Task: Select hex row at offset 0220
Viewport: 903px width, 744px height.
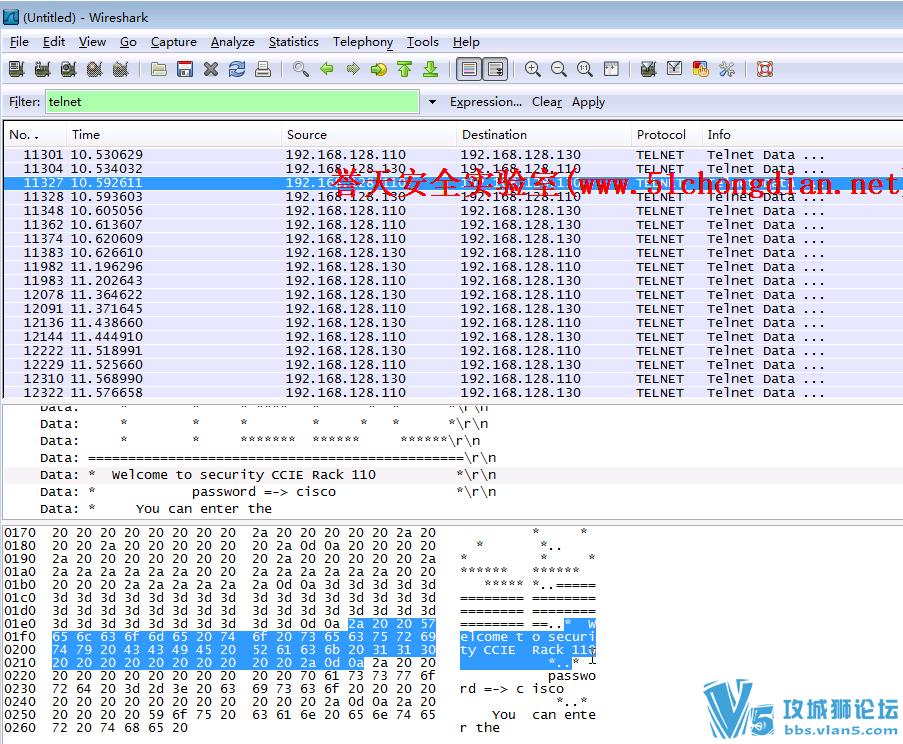Action: click(x=299, y=675)
